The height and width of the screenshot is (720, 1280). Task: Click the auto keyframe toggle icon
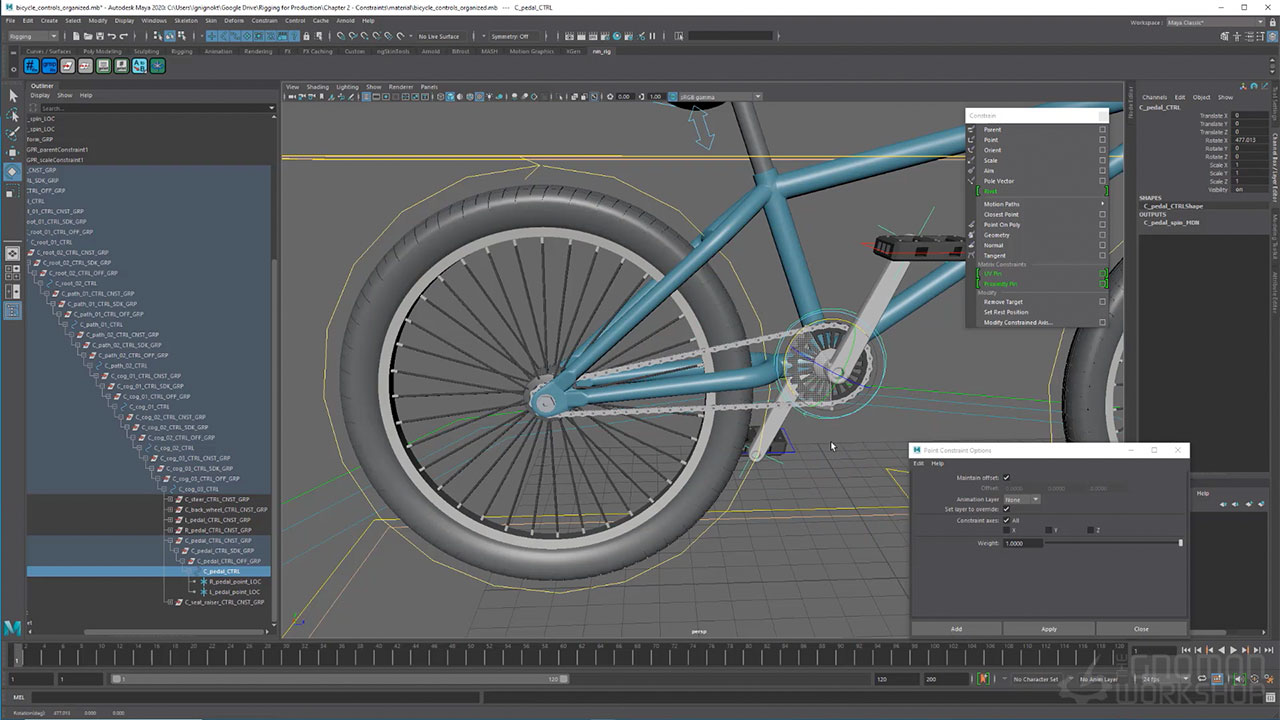tap(983, 679)
